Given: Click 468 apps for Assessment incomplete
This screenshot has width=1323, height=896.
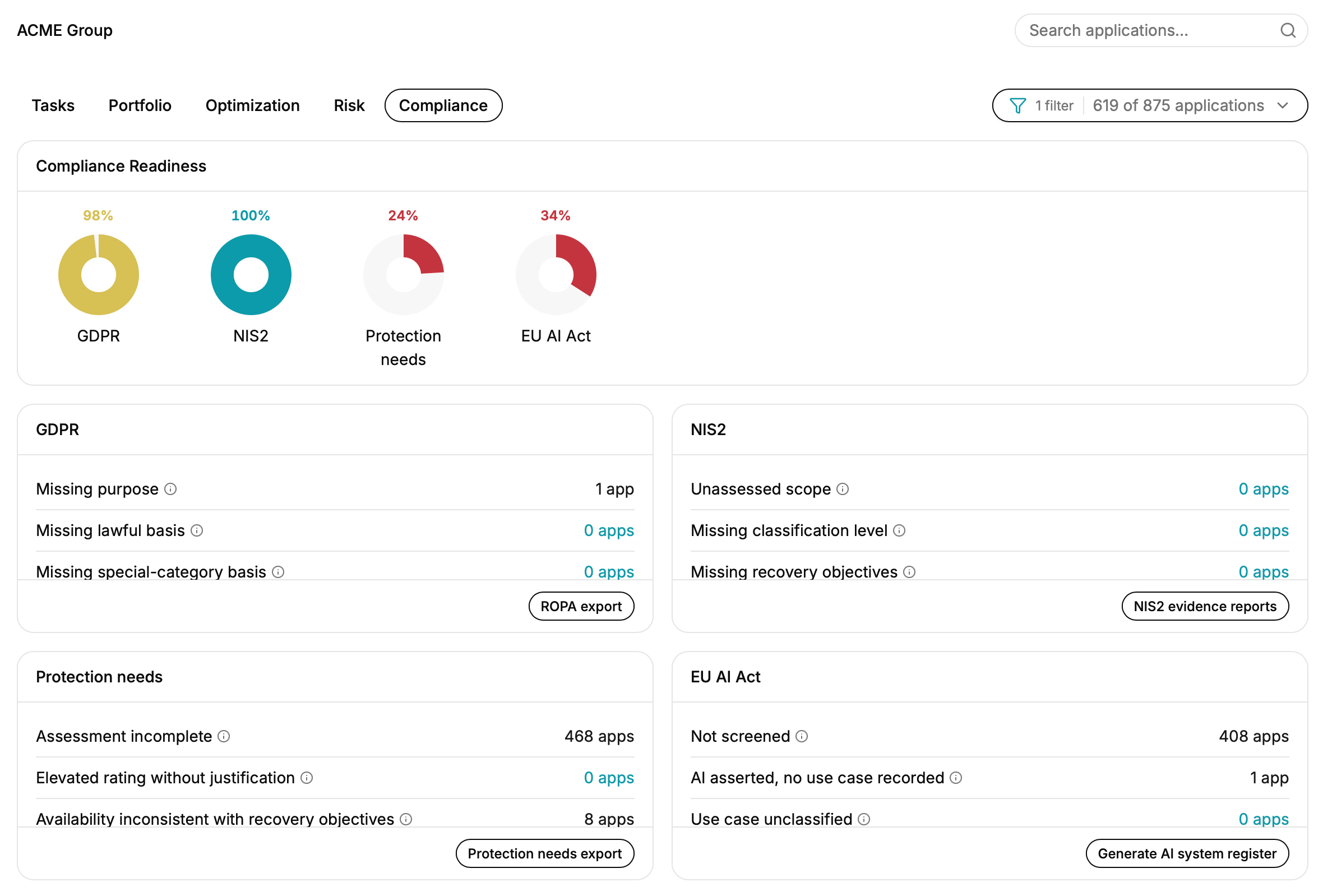Looking at the screenshot, I should coord(599,736).
